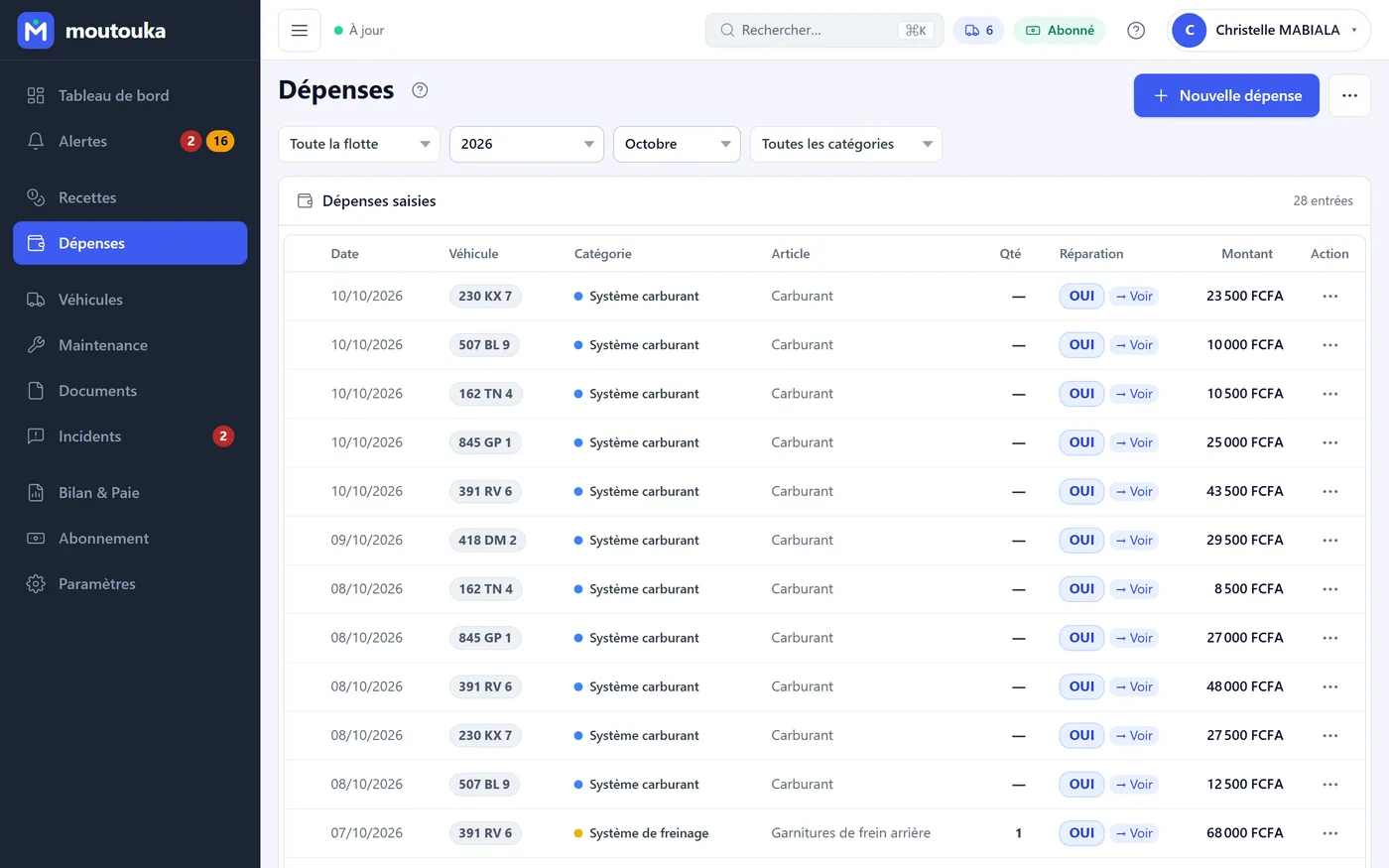Go to Documents in the sidebar
This screenshot has width=1389, height=868.
click(x=130, y=391)
